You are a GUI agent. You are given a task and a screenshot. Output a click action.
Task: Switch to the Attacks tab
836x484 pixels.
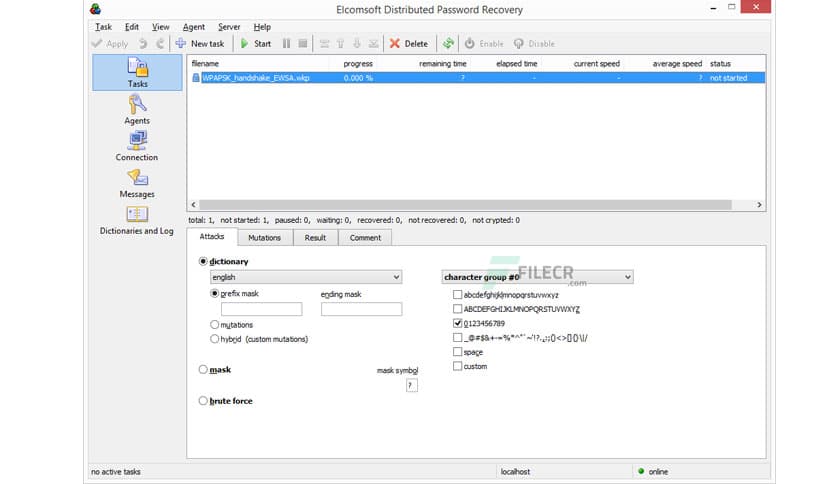coord(212,237)
